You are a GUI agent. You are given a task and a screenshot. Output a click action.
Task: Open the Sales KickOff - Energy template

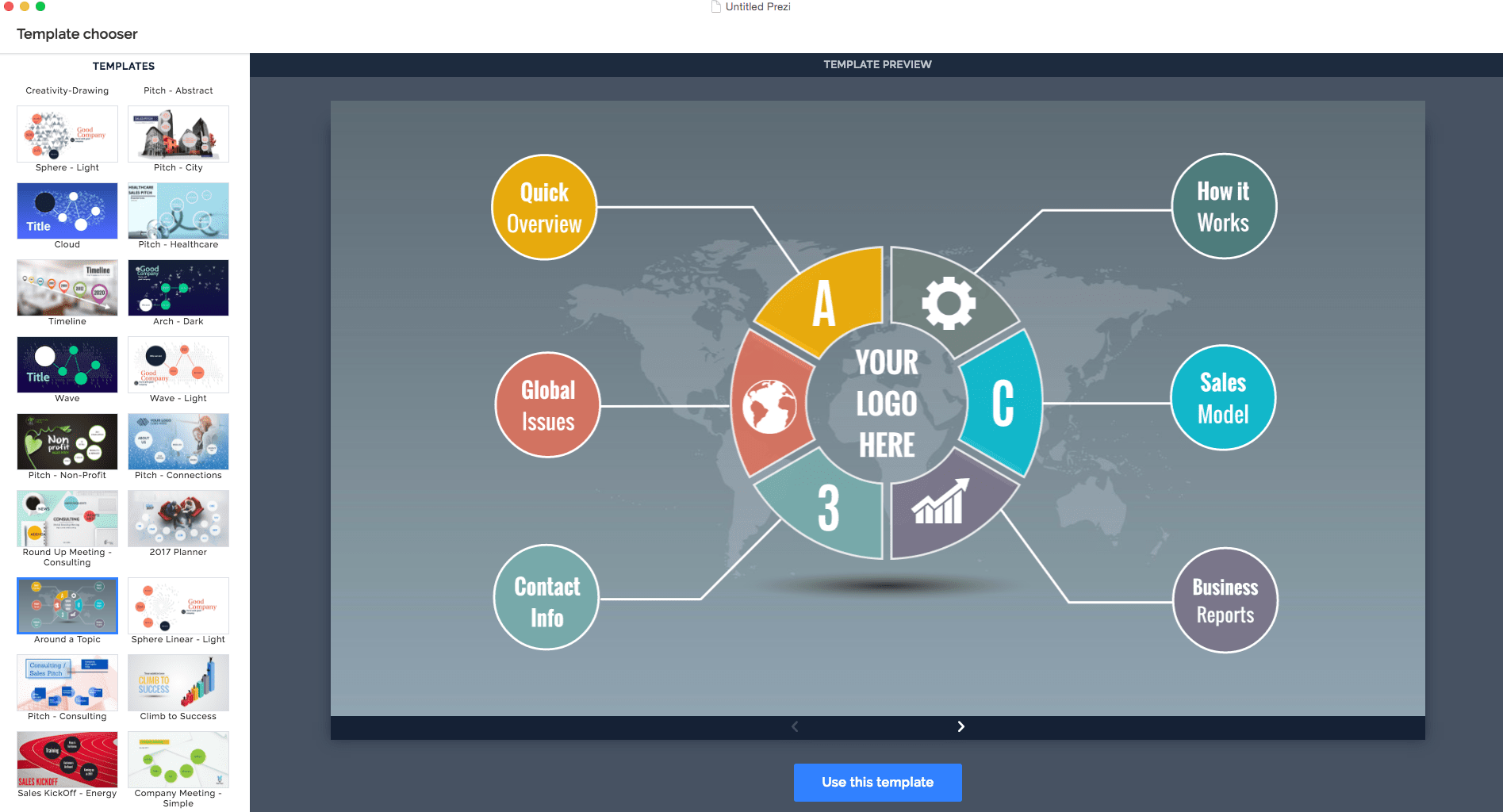click(67, 758)
